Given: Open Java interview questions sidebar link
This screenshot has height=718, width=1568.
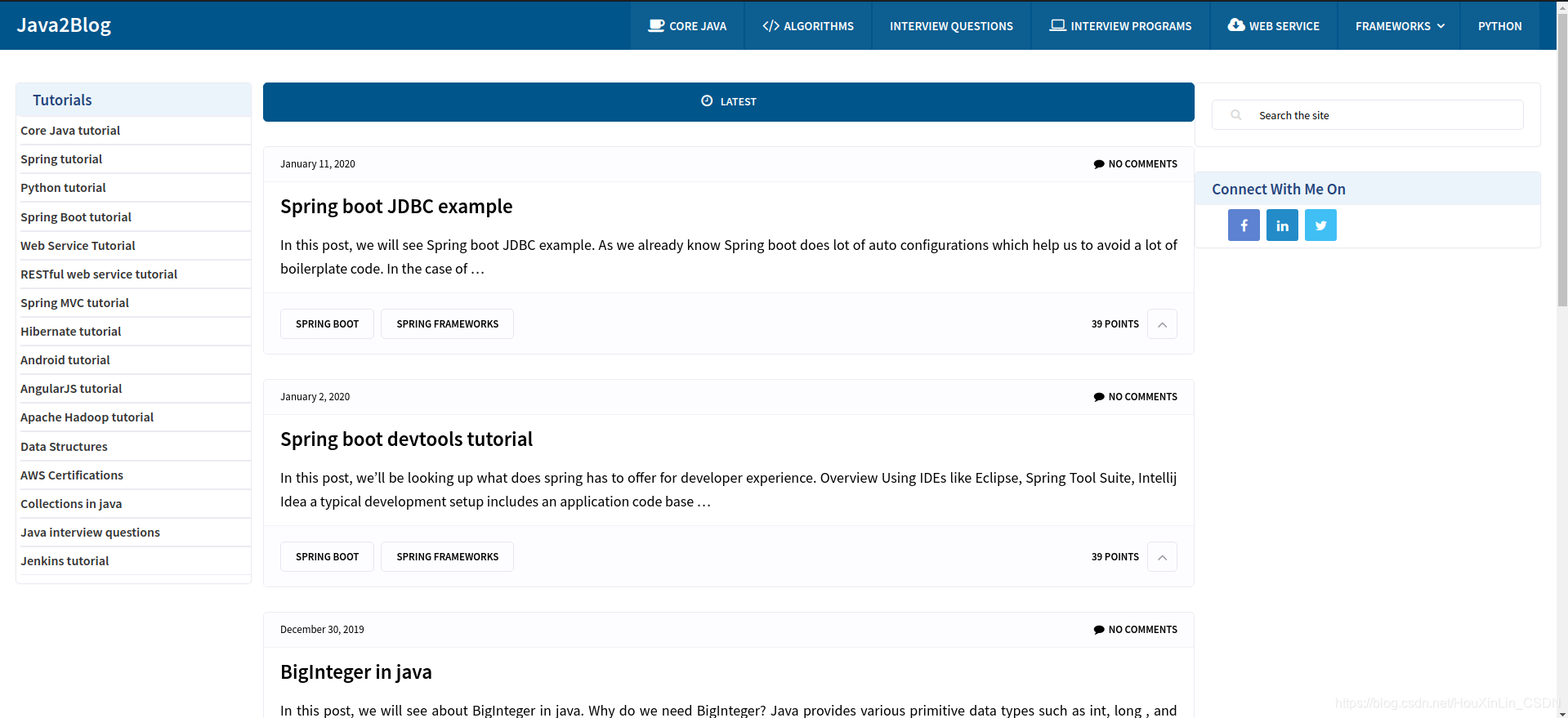Looking at the screenshot, I should coord(90,533).
